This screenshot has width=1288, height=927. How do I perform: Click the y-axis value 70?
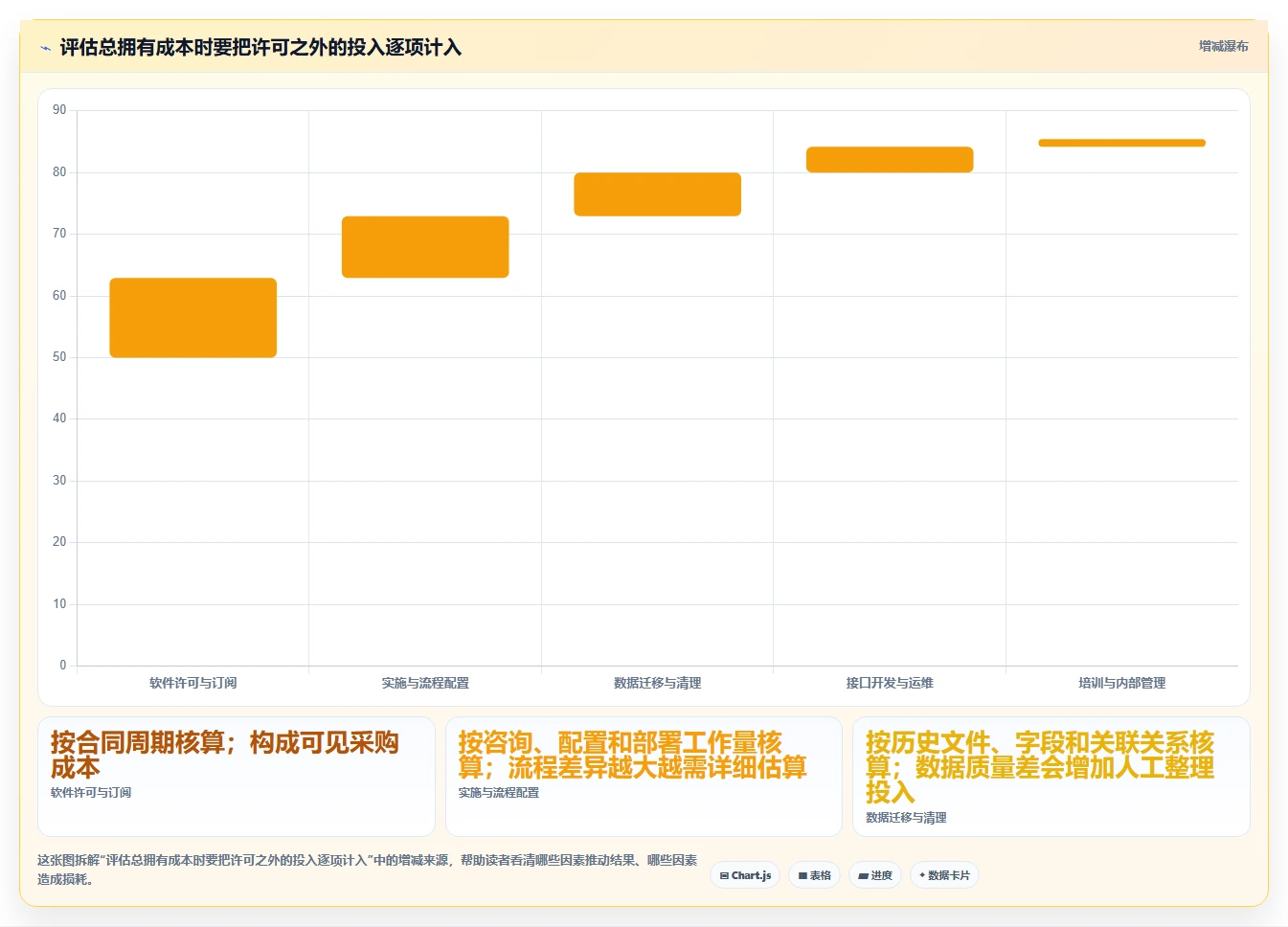click(x=59, y=234)
